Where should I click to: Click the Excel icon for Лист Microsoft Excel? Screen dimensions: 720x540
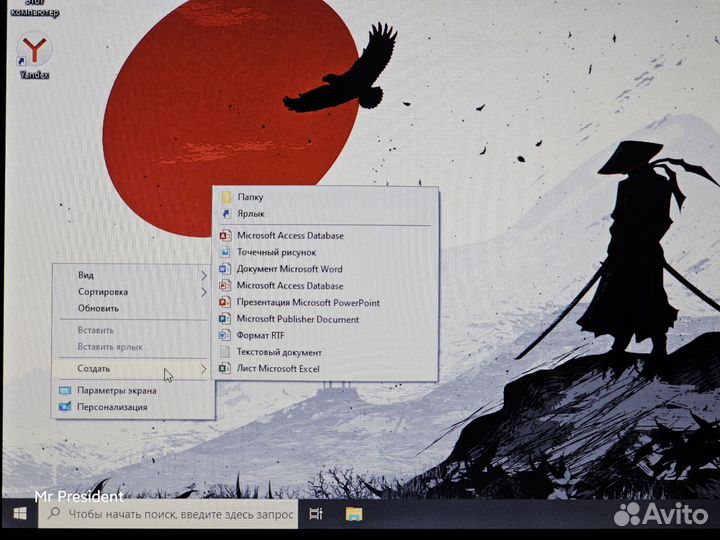click(225, 368)
